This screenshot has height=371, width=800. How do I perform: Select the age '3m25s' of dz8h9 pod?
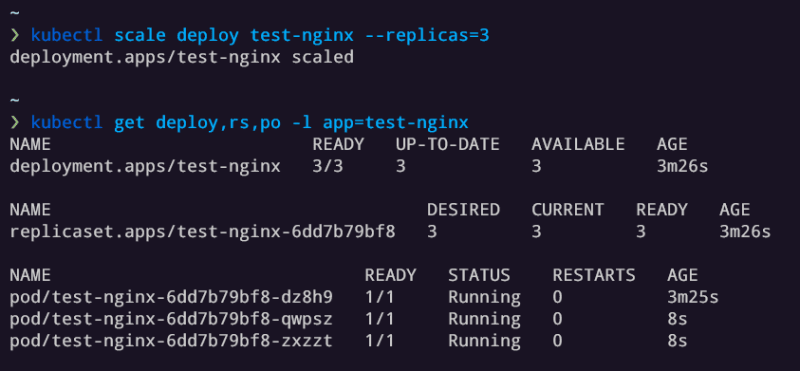(693, 297)
